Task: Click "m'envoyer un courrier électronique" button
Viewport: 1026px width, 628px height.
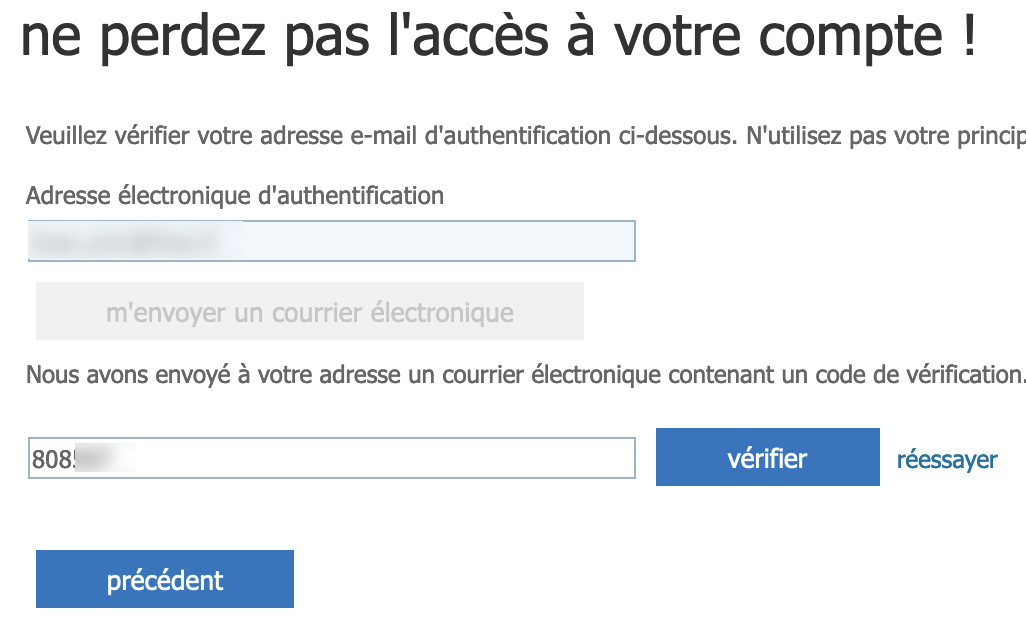Action: pos(310,312)
